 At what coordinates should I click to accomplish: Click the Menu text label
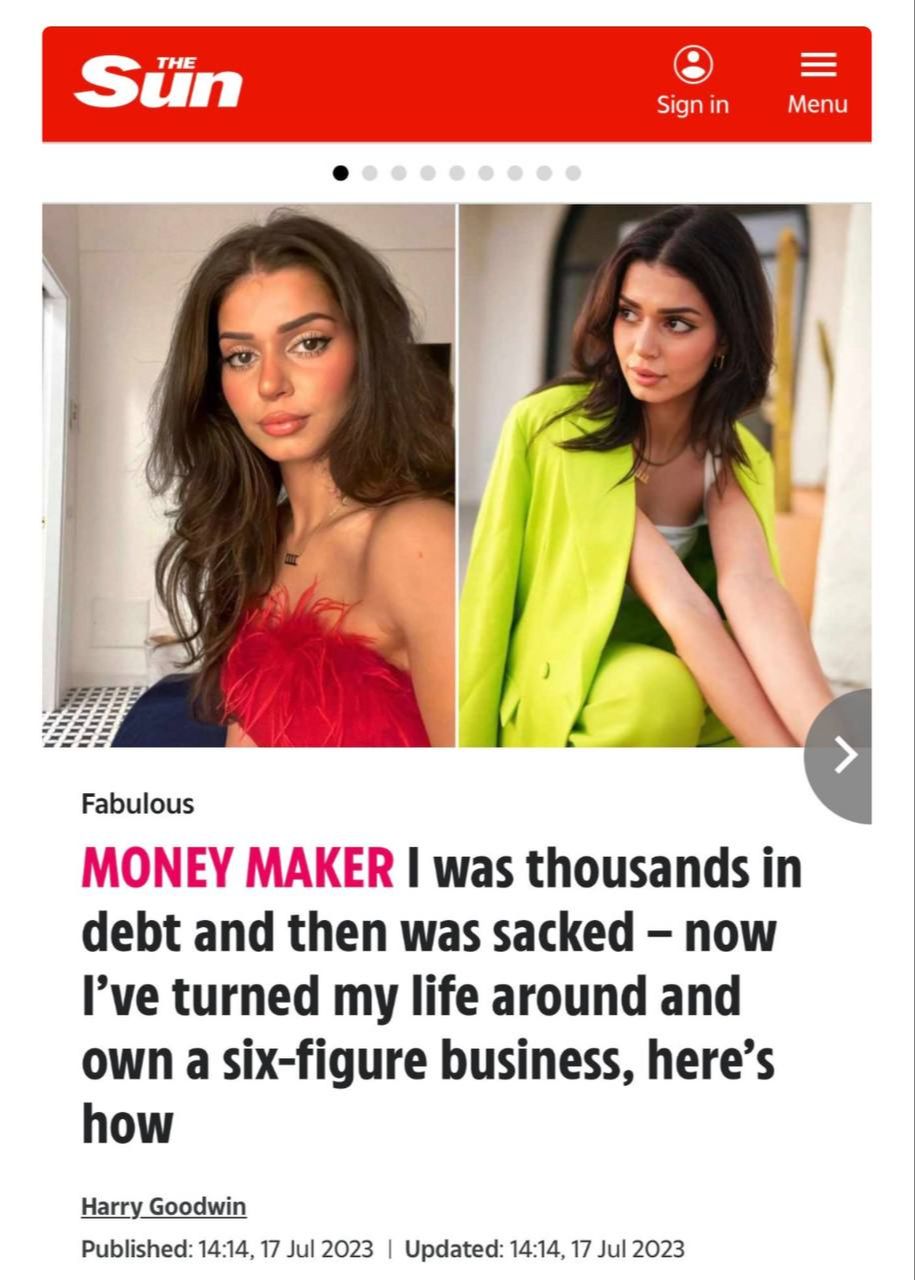click(818, 105)
